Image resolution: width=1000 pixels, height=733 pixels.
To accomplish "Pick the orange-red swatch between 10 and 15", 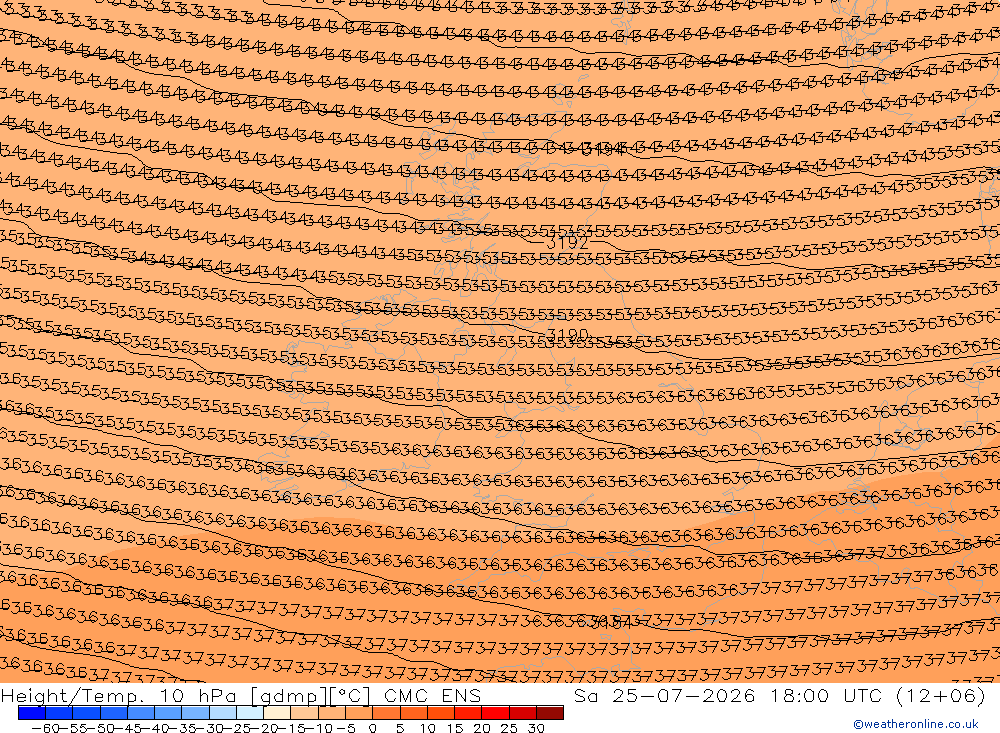I will [x=441, y=712].
